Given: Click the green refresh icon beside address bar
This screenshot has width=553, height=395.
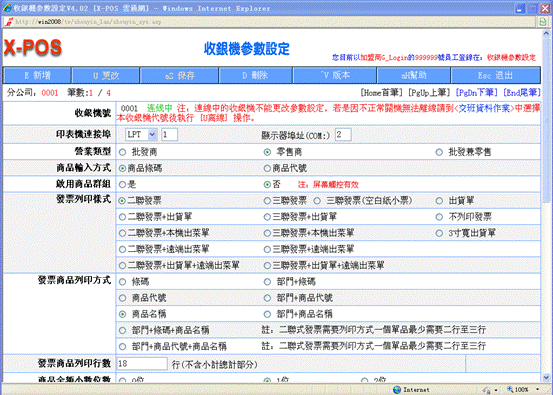Looking at the screenshot, I should coord(543,22).
